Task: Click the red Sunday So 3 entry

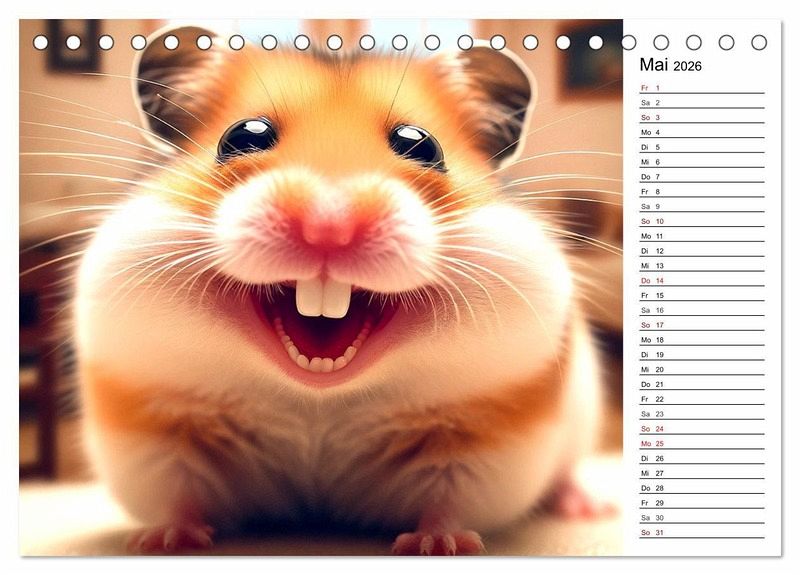Action: pos(701,117)
